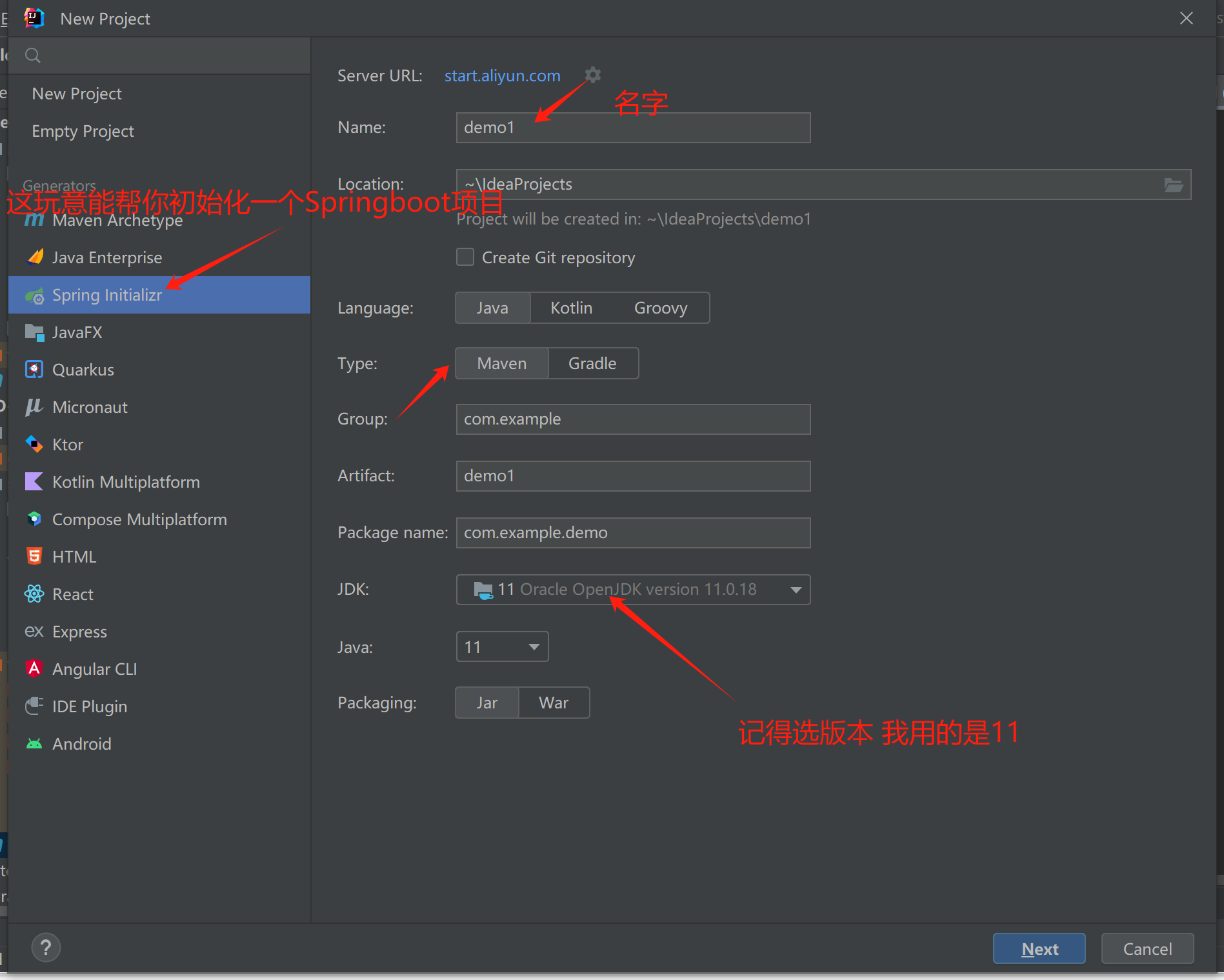Enable Create Git repository
Image resolution: width=1224 pixels, height=980 pixels.
(x=465, y=257)
